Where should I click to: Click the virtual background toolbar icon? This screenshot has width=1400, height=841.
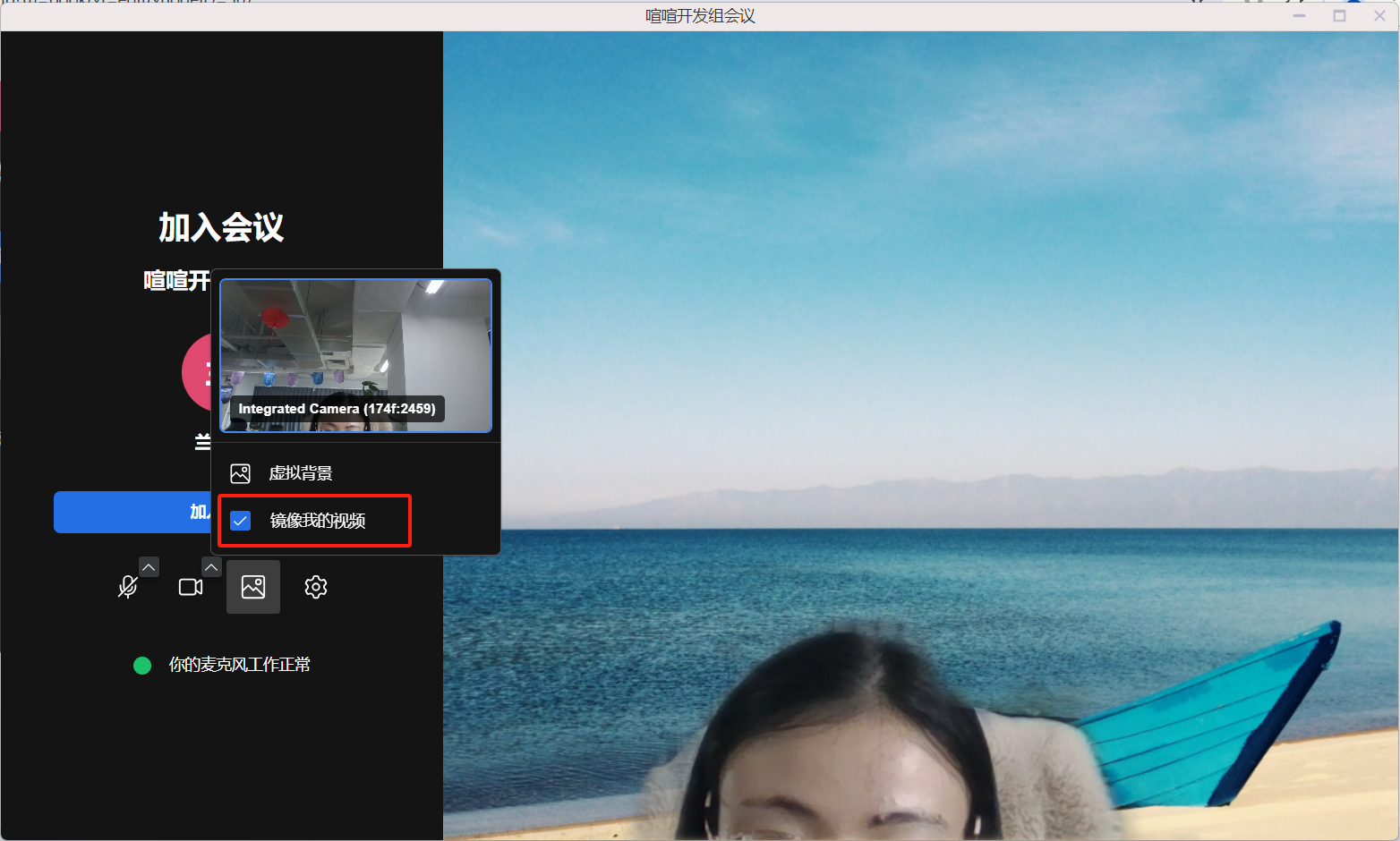(x=253, y=587)
